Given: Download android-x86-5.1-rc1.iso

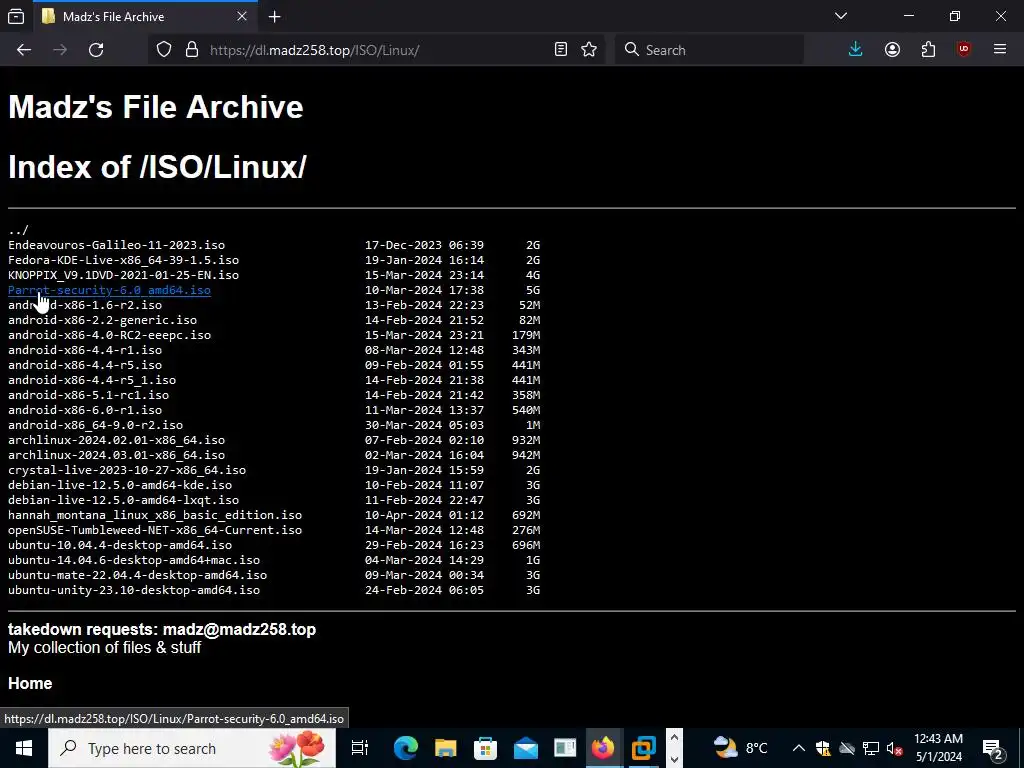Looking at the screenshot, I should pyautogui.click(x=88, y=395).
